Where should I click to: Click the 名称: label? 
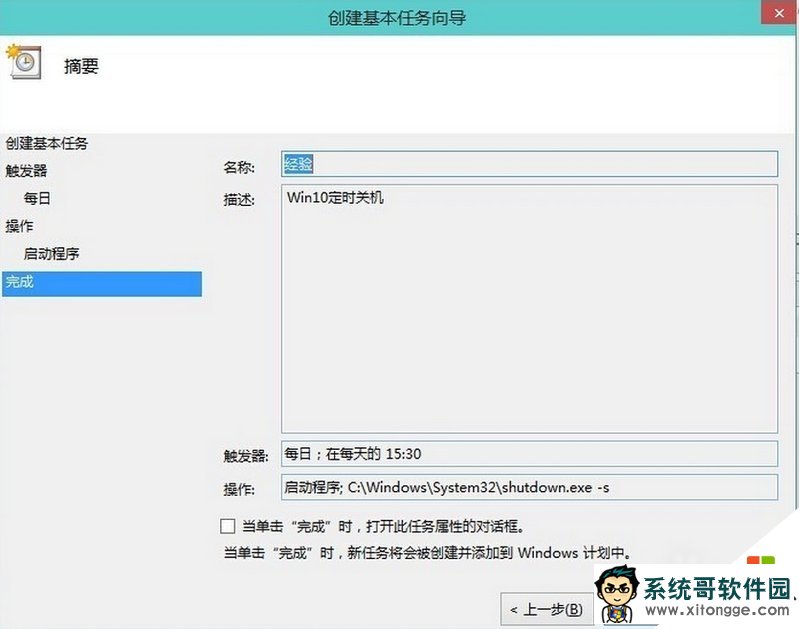point(239,167)
